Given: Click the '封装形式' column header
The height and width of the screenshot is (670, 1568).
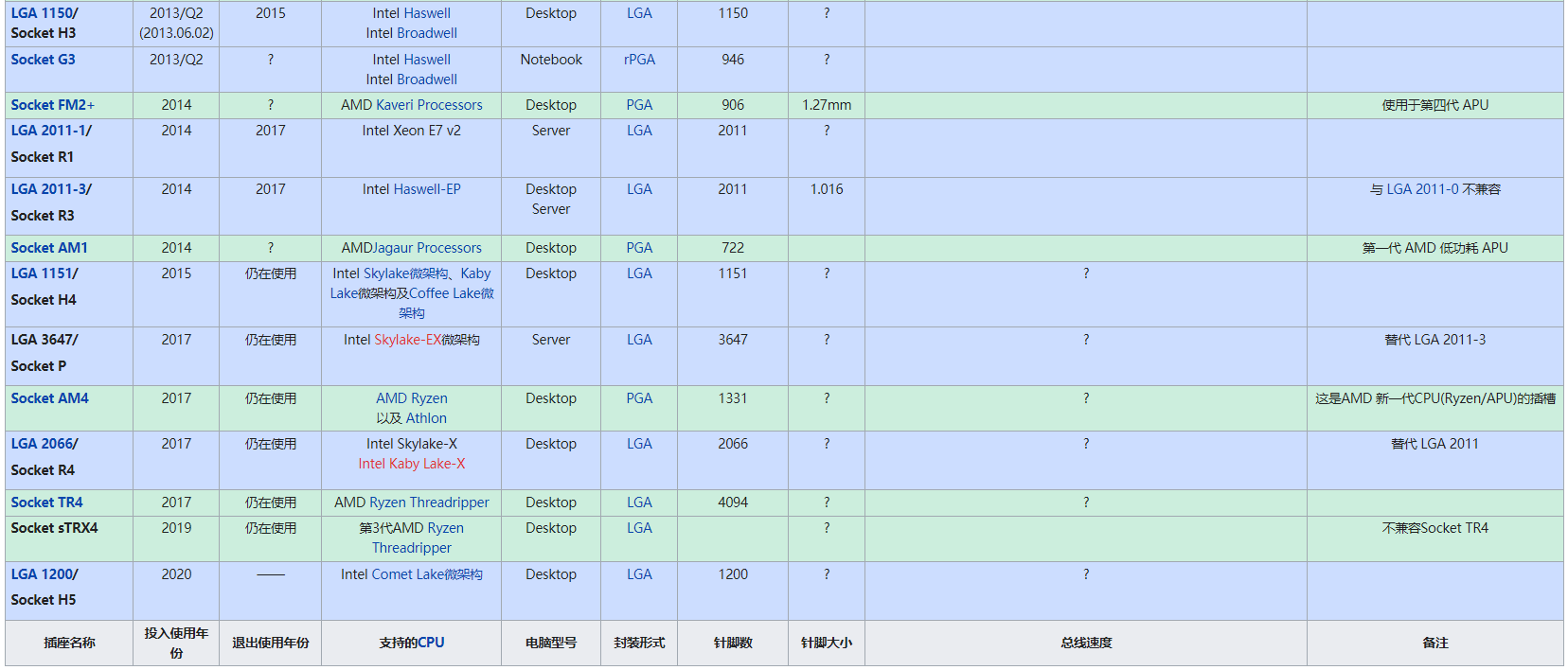Looking at the screenshot, I should 639,643.
